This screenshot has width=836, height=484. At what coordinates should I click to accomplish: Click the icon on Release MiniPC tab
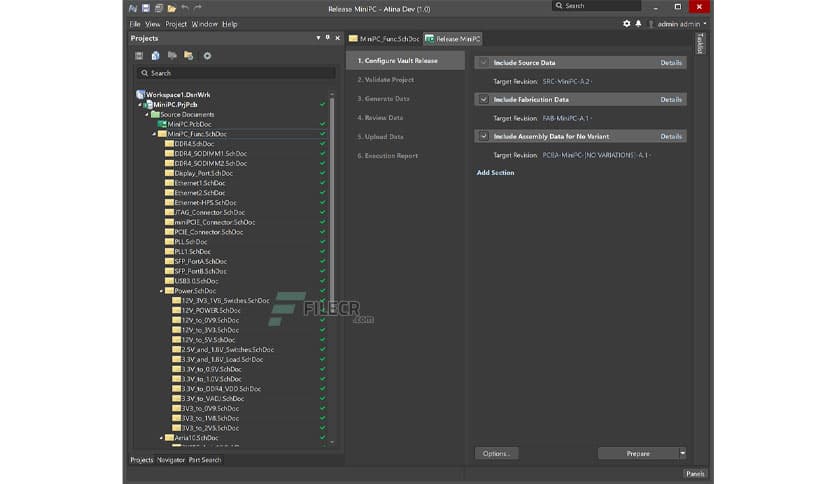click(429, 39)
